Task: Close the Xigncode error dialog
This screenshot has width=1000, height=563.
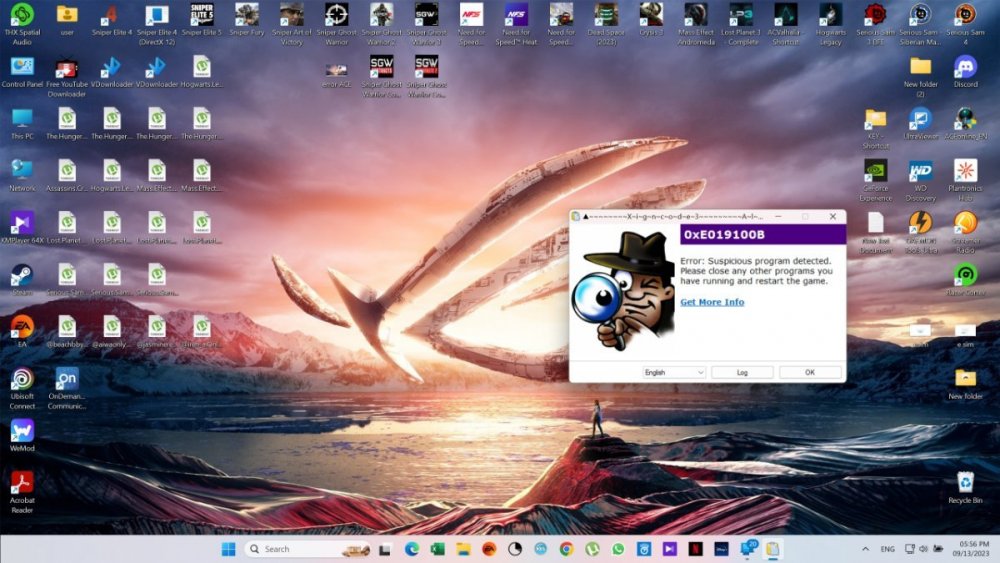Action: click(833, 217)
